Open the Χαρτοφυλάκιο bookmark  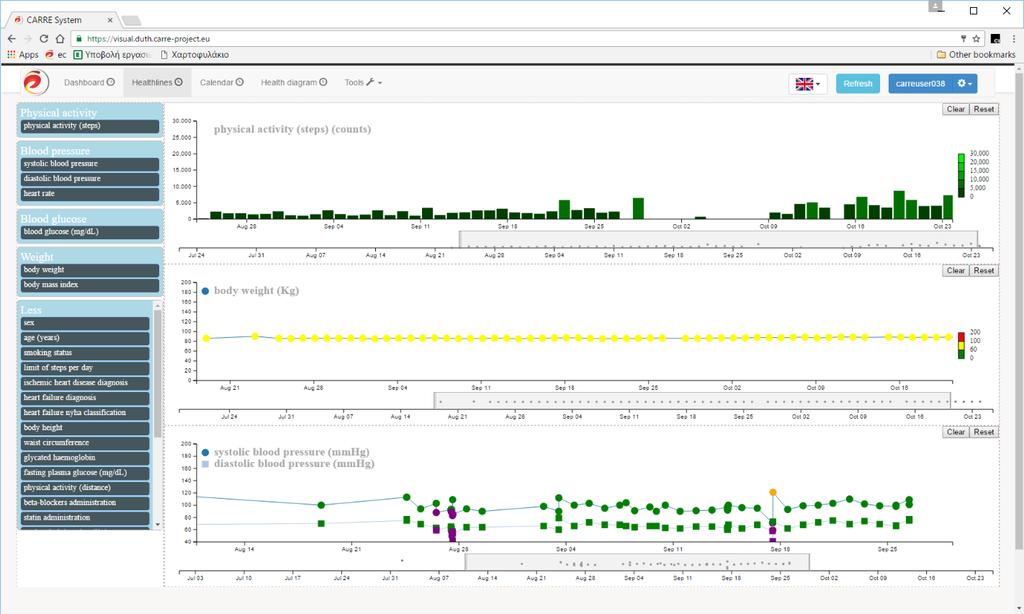195,55
